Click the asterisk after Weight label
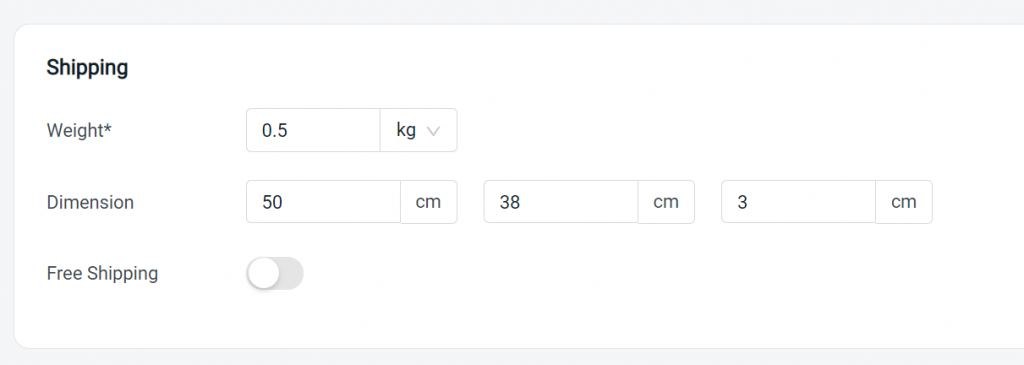 (x=108, y=128)
